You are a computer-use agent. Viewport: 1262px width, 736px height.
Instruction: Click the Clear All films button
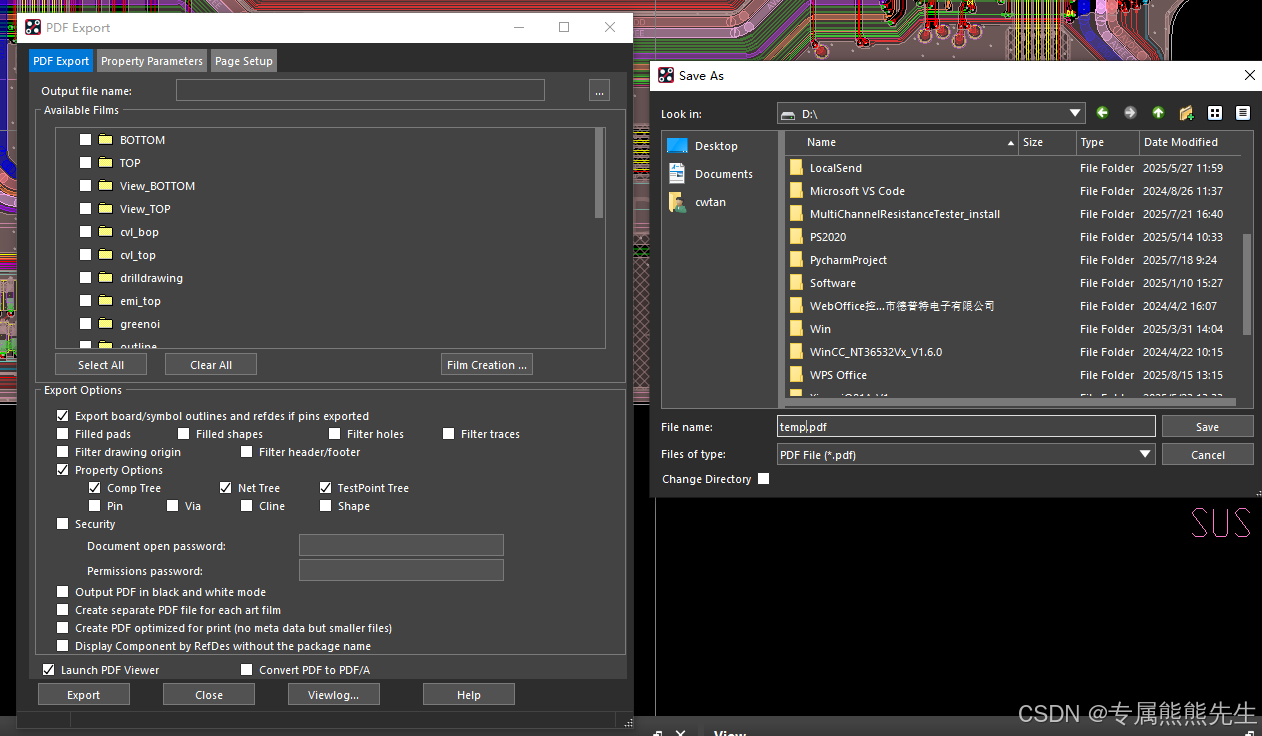tap(211, 365)
